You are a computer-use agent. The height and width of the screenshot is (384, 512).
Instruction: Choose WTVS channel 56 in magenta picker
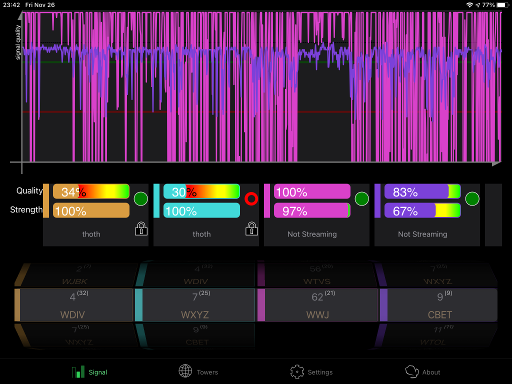click(x=317, y=275)
